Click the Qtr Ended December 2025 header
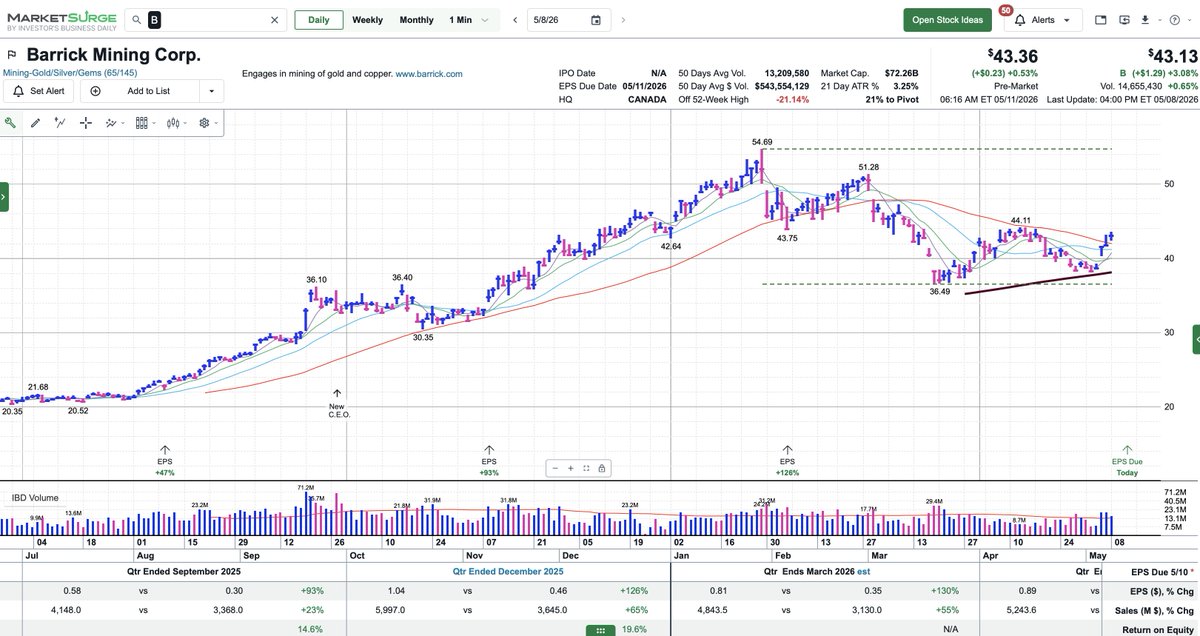 click(x=509, y=572)
